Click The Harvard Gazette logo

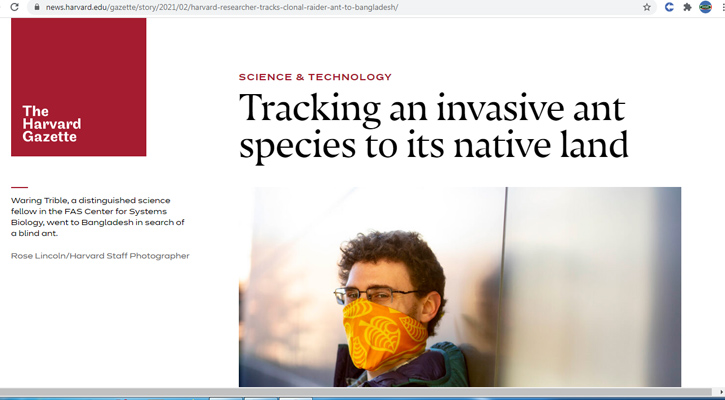click(x=51, y=124)
